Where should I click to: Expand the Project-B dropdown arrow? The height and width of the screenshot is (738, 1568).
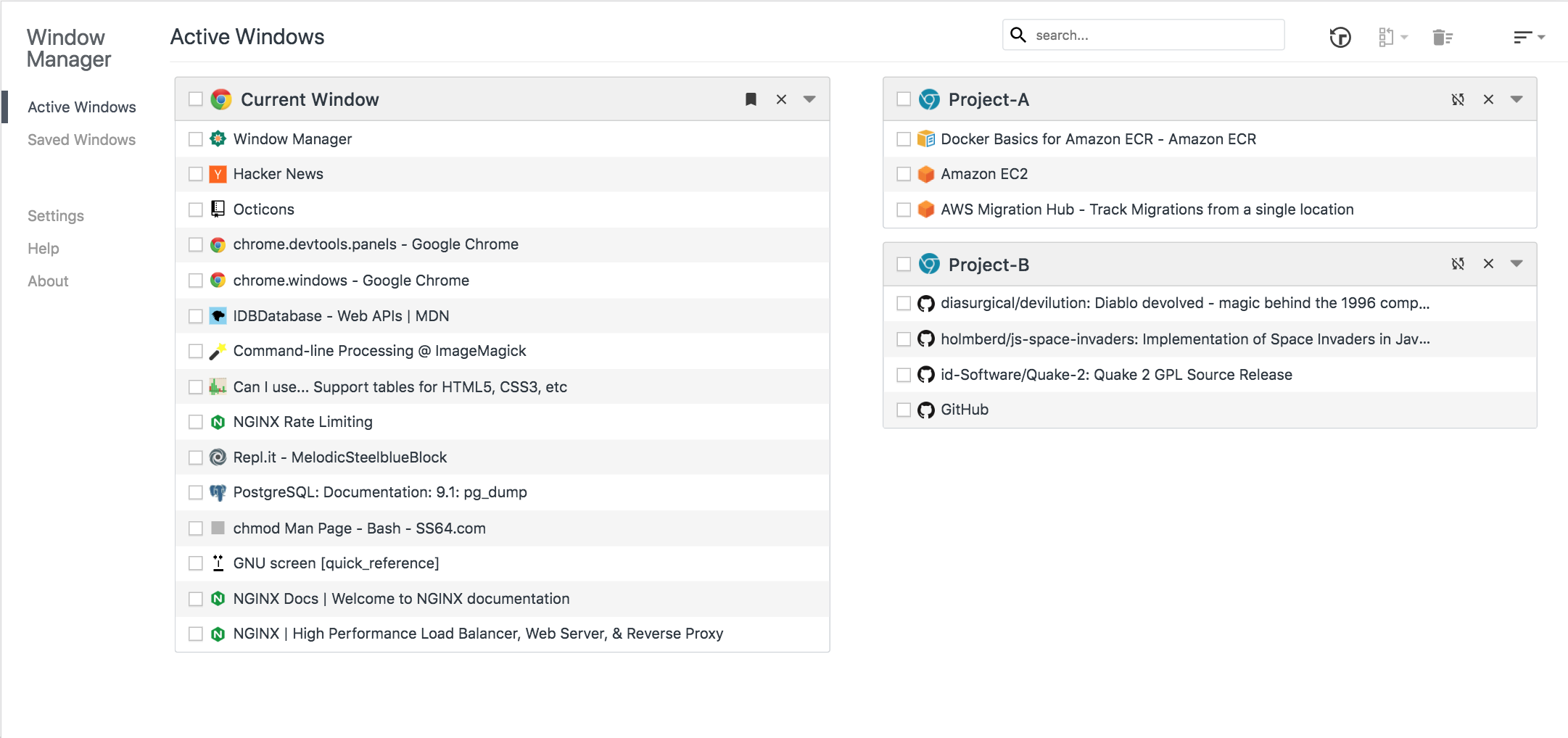tap(1517, 264)
